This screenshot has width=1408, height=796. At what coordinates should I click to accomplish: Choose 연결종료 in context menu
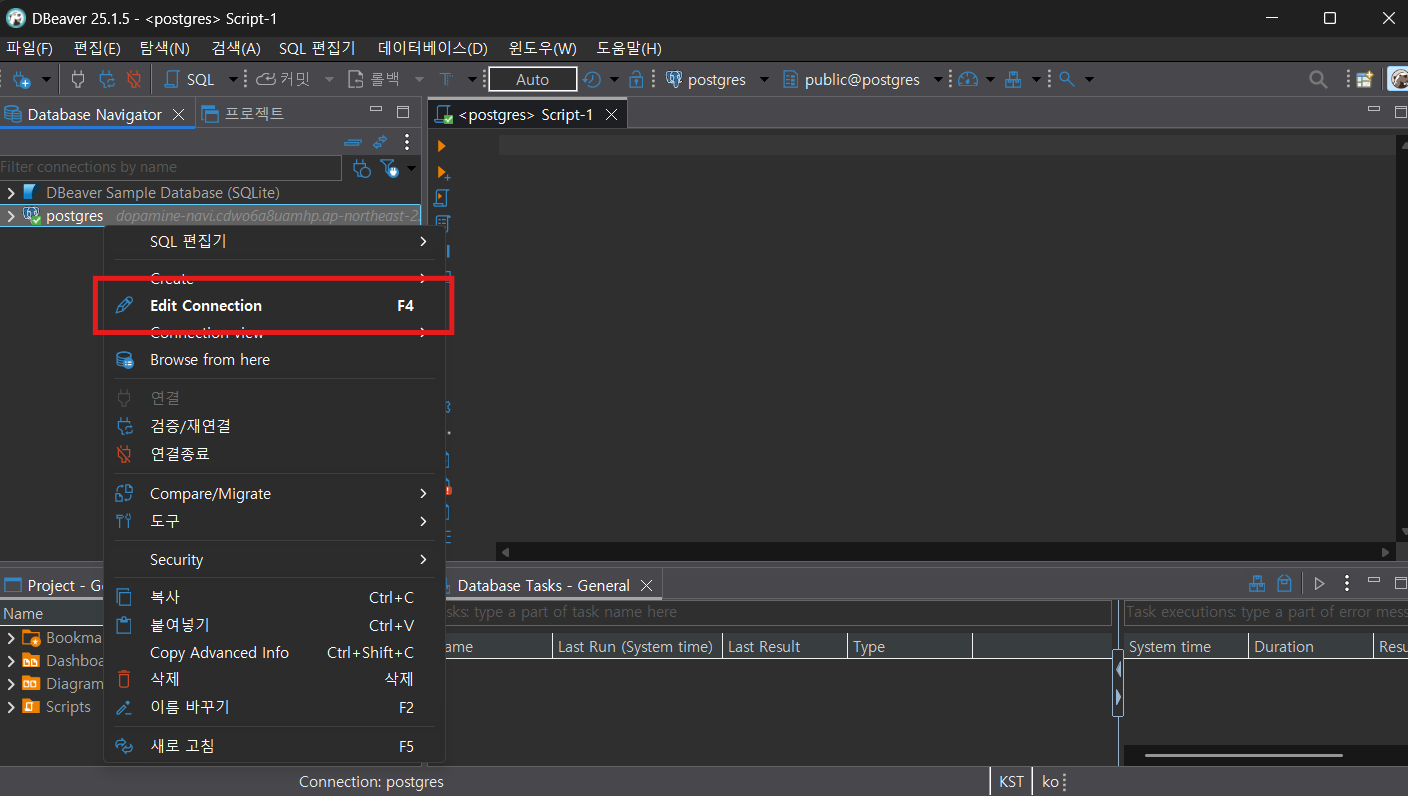click(x=274, y=454)
